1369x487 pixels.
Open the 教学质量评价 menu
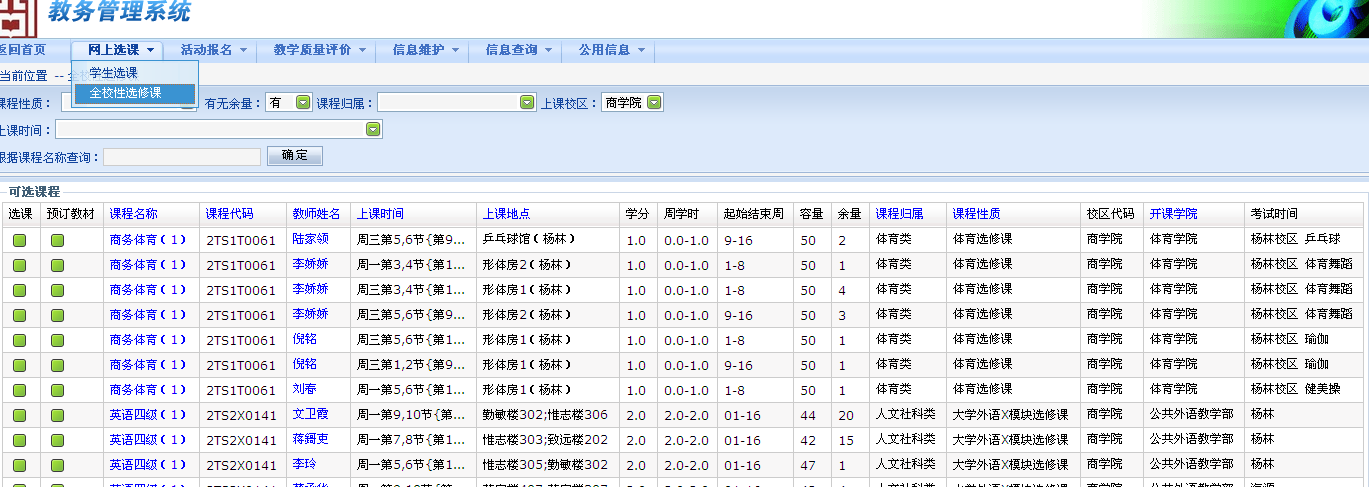320,50
